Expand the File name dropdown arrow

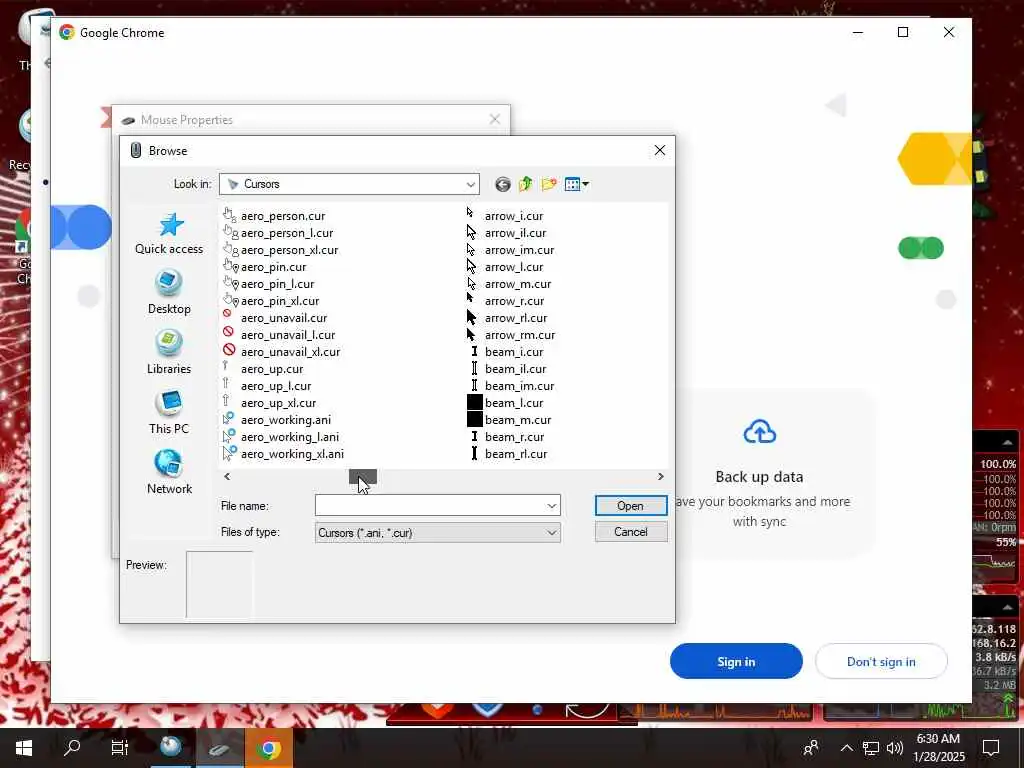click(x=552, y=505)
